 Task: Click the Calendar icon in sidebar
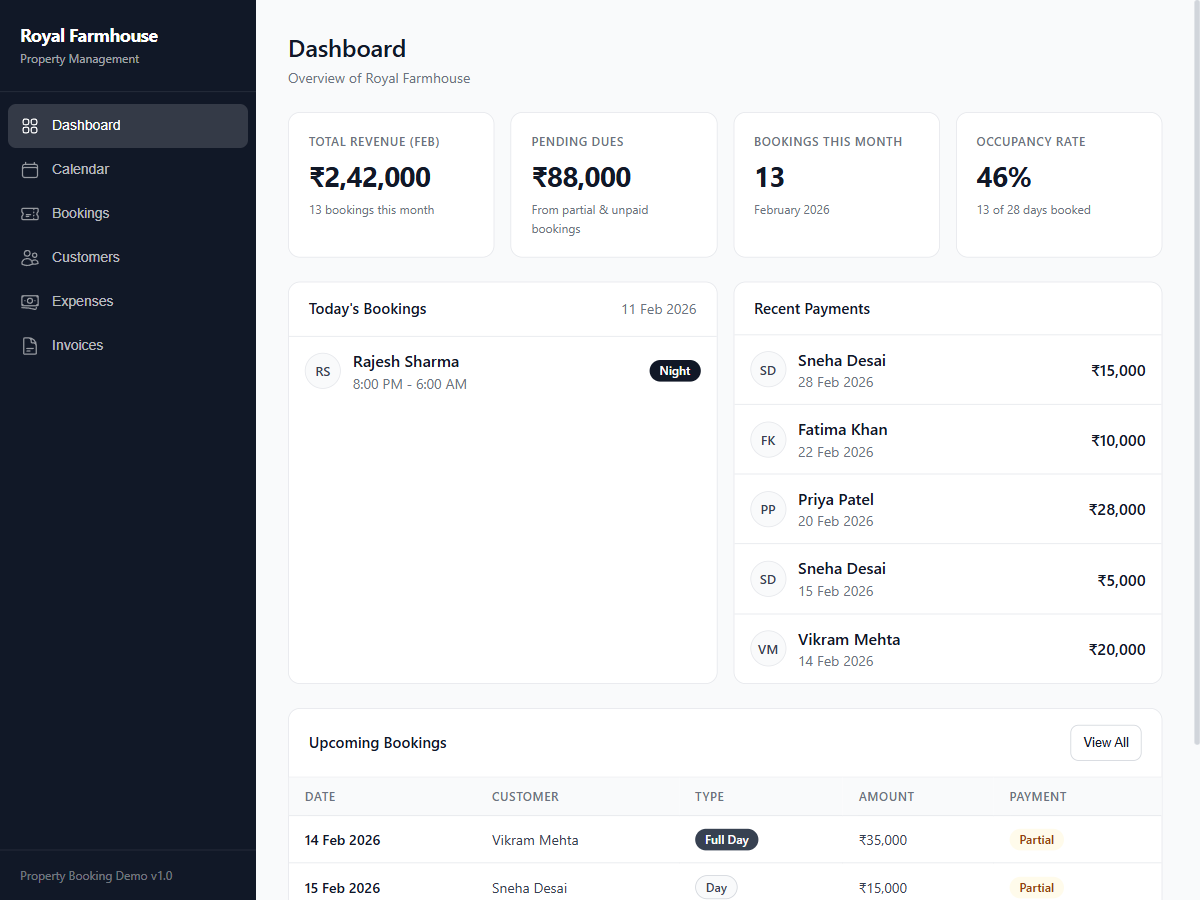(x=30, y=170)
